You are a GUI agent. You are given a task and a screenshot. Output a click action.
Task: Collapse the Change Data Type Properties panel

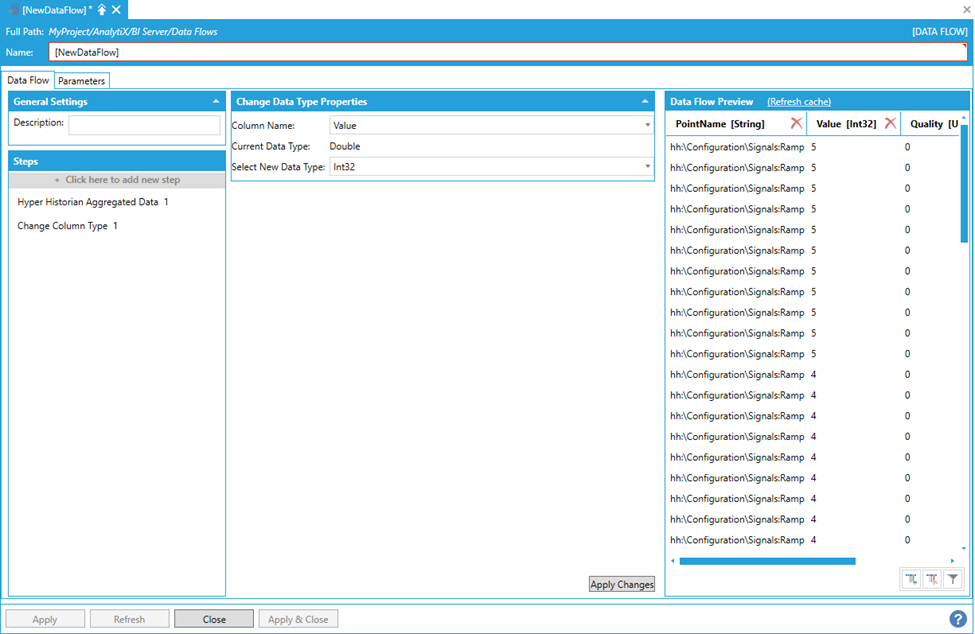click(x=645, y=101)
